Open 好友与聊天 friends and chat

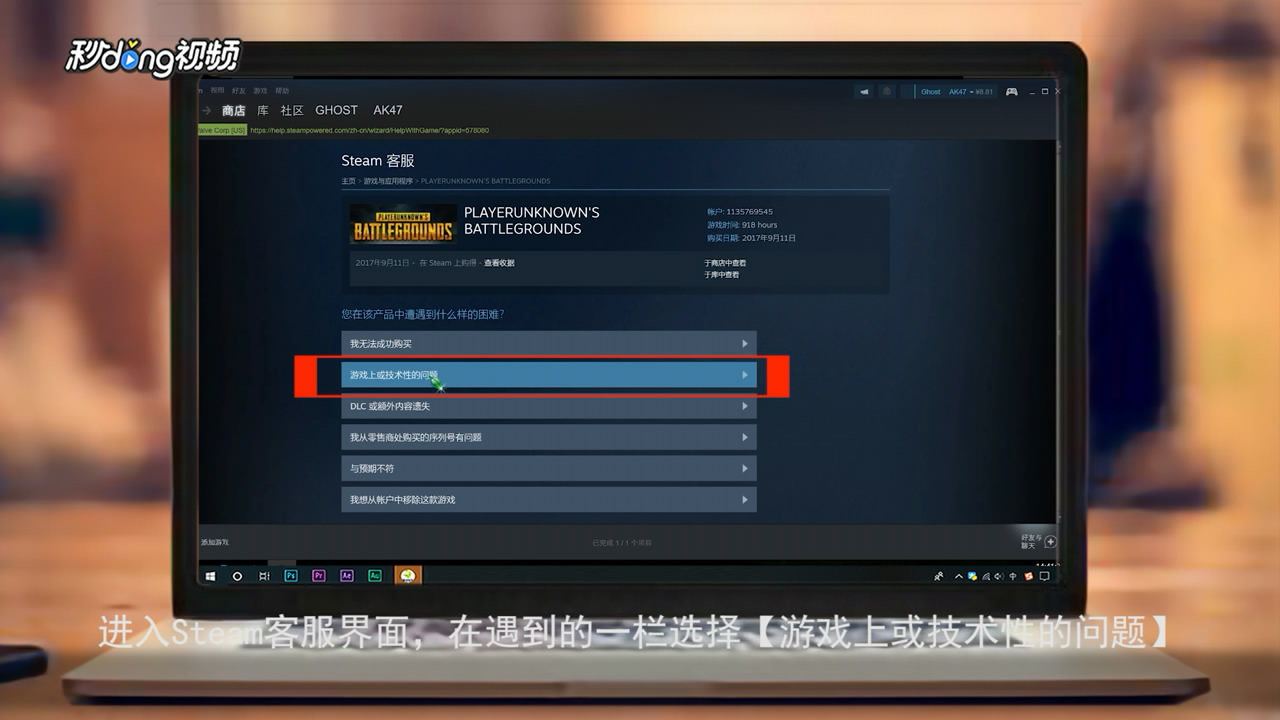click(x=1038, y=541)
